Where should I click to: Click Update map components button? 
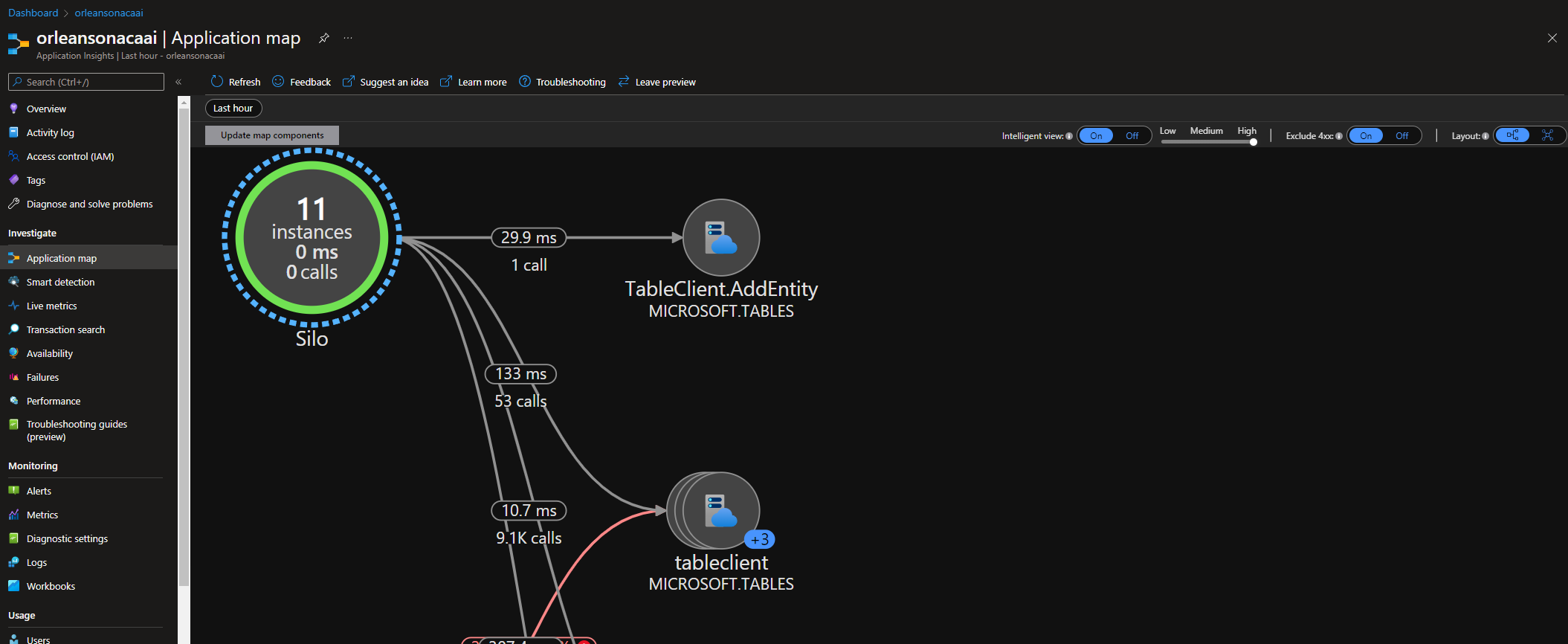272,135
